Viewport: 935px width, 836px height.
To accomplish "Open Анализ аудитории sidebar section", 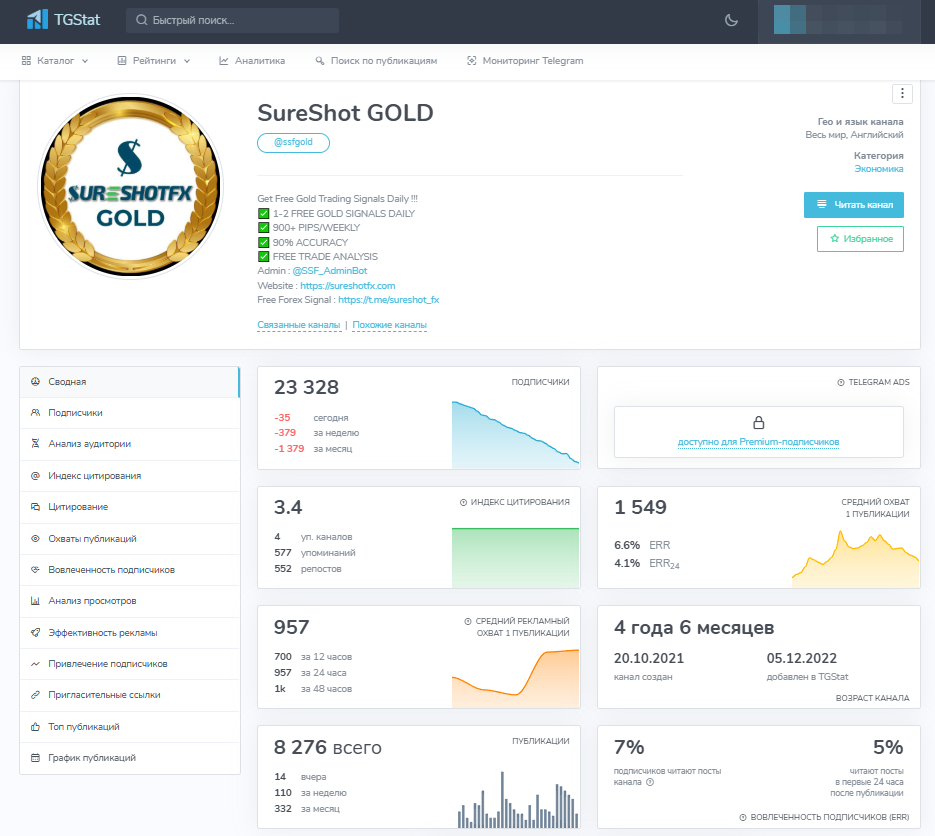I will pos(129,444).
